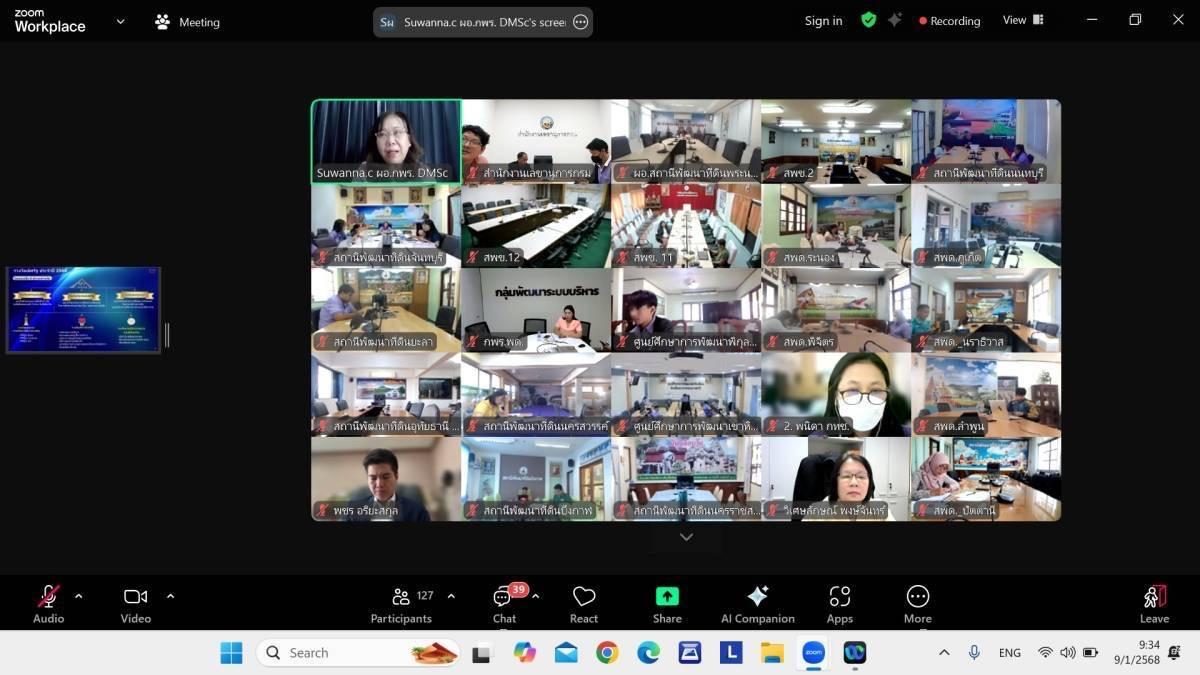This screenshot has height=675, width=1200.
Task: Expand the audio settings caret
Action: [79, 596]
